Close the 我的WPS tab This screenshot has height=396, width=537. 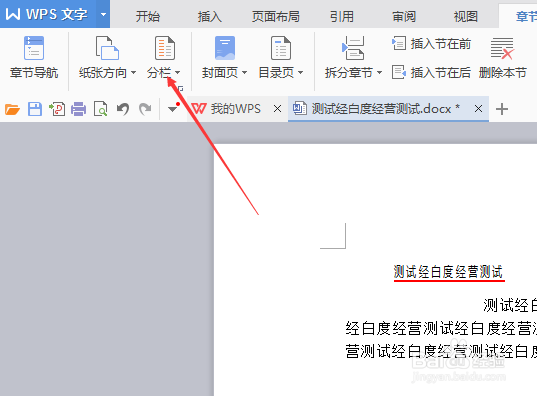point(277,109)
